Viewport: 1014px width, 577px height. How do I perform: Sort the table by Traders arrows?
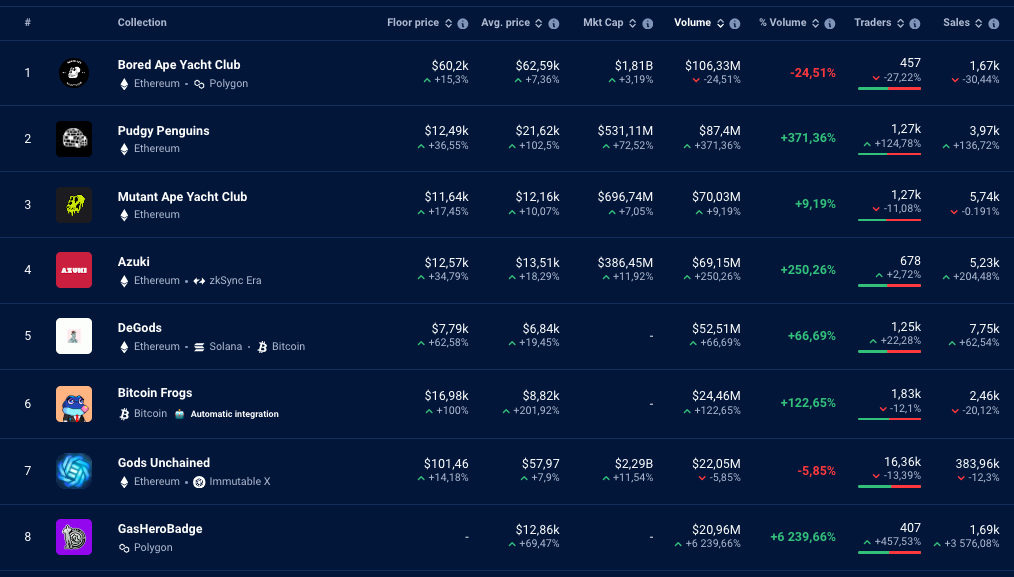point(900,23)
